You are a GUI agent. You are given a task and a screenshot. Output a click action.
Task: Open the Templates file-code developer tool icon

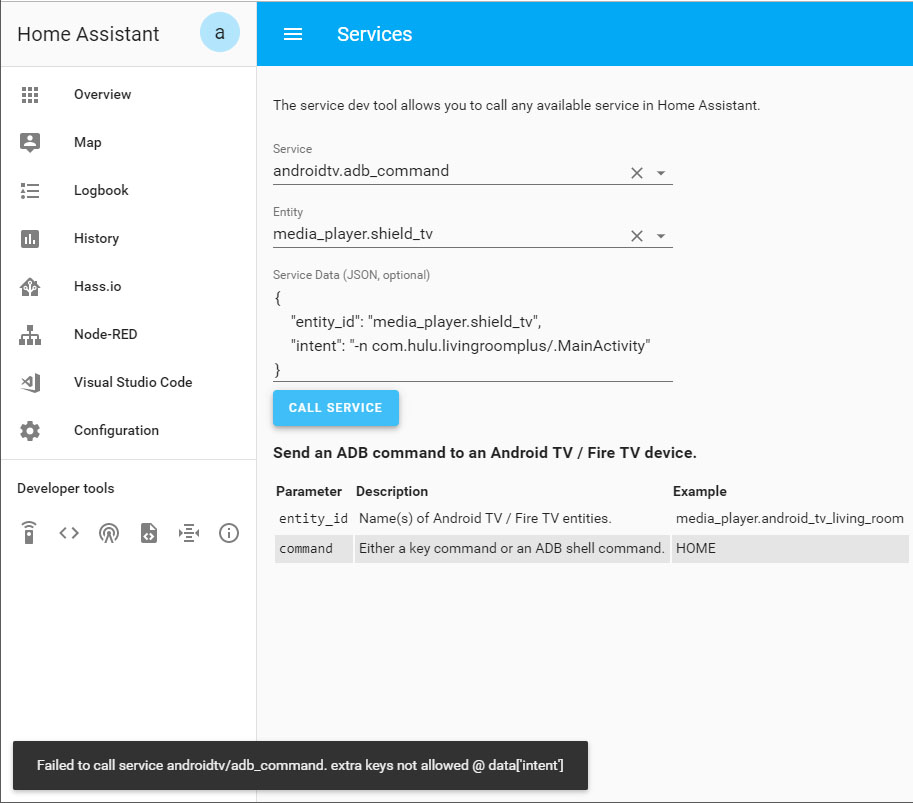coord(148,533)
